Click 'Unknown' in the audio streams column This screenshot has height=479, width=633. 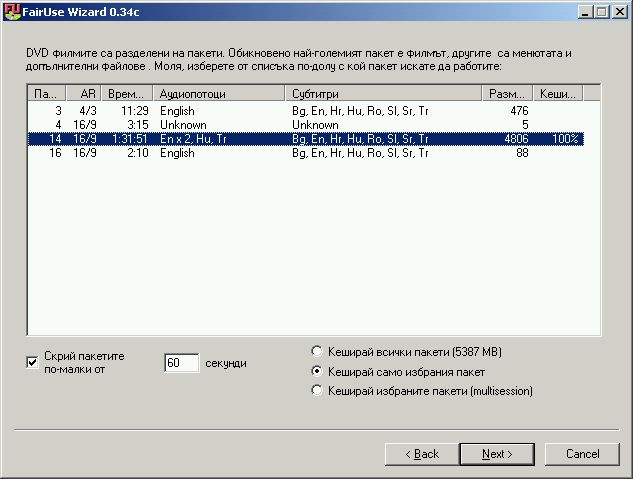(183, 125)
